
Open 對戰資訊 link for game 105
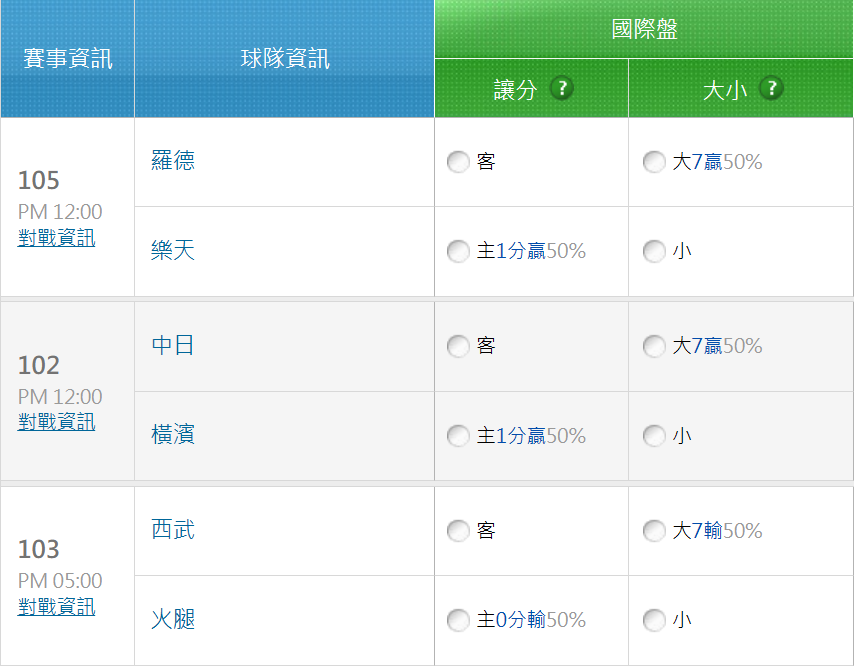pos(57,238)
